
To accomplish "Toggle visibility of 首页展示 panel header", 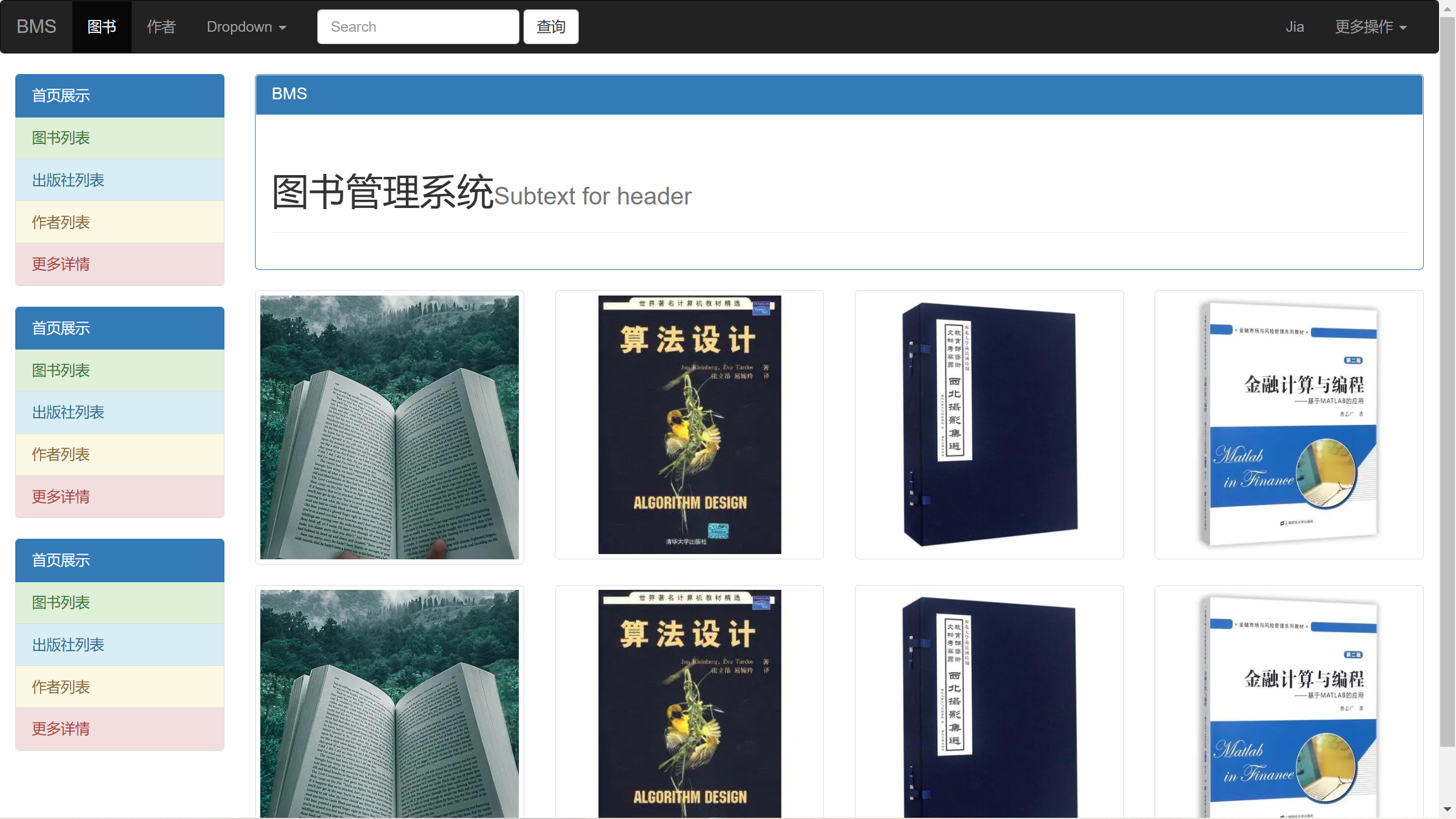I will click(x=120, y=96).
